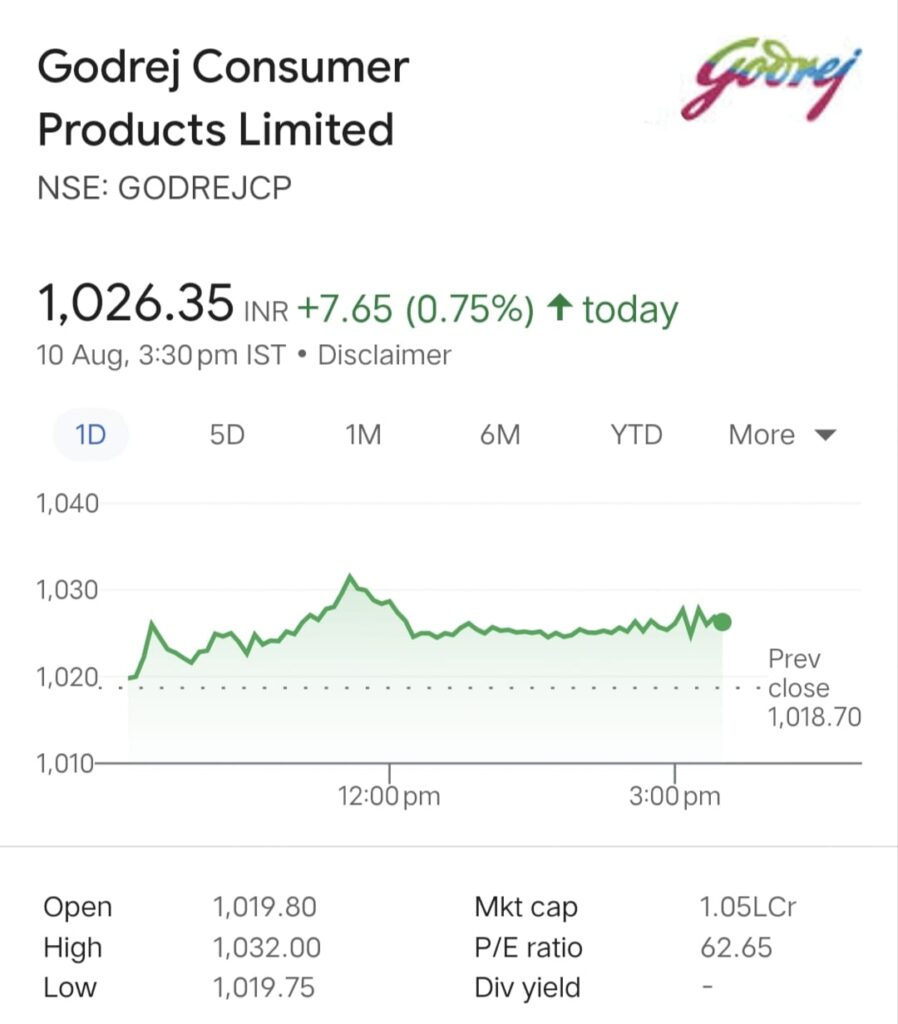Select the 6M time range
Image resolution: width=898 pixels, height=1024 pixels.
pos(500,435)
